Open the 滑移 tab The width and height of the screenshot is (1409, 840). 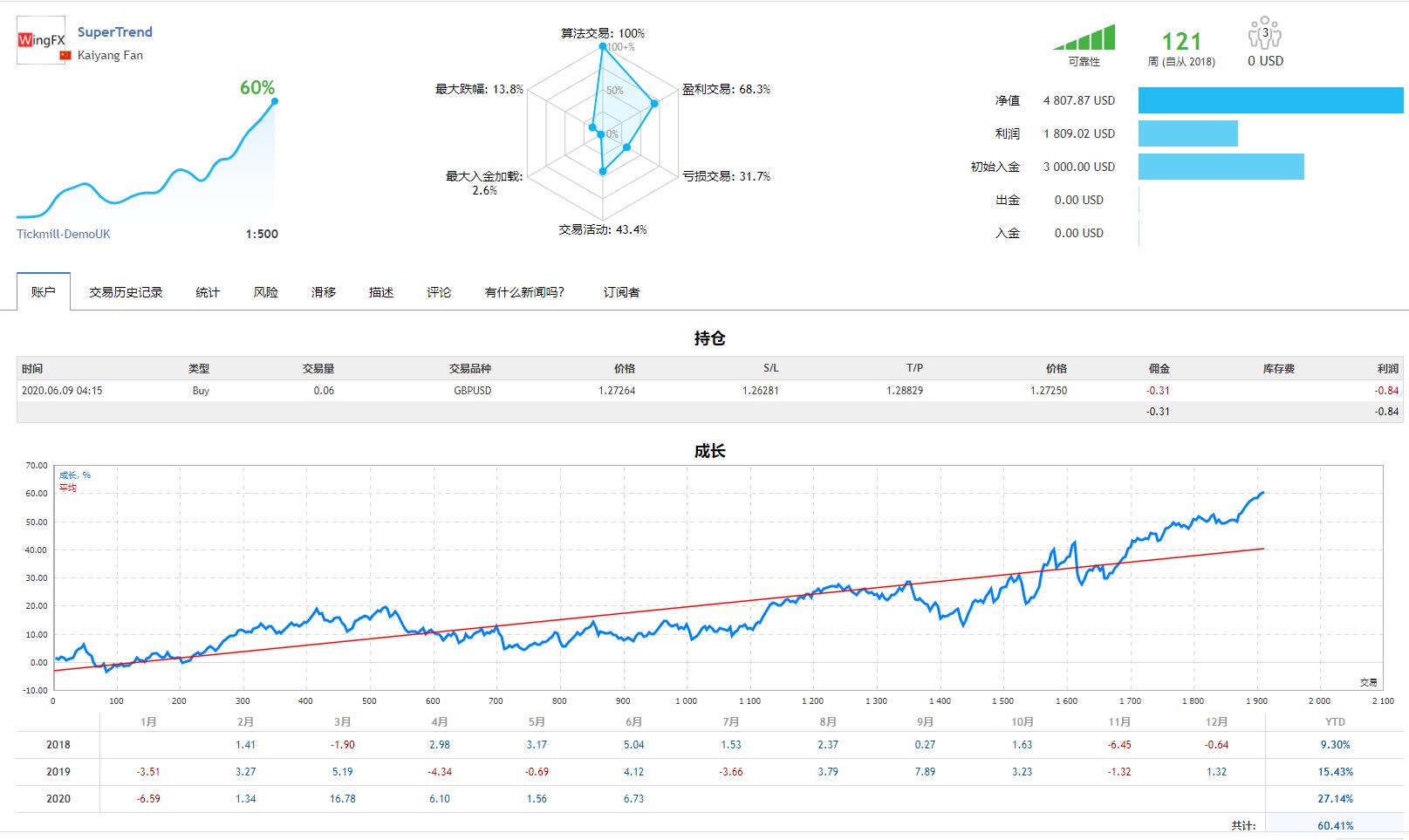click(x=323, y=292)
